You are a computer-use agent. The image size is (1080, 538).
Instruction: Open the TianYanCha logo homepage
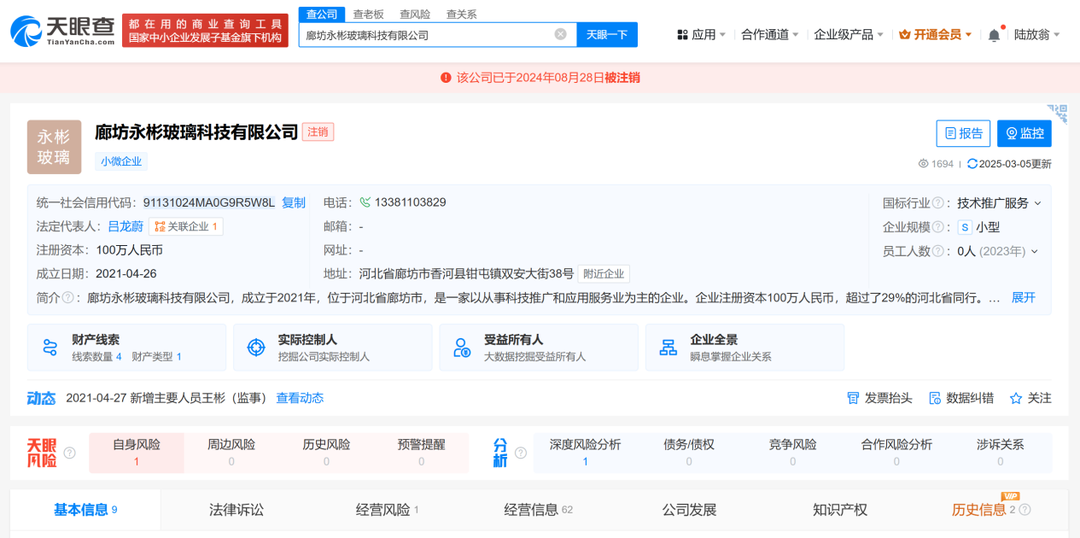pyautogui.click(x=62, y=30)
